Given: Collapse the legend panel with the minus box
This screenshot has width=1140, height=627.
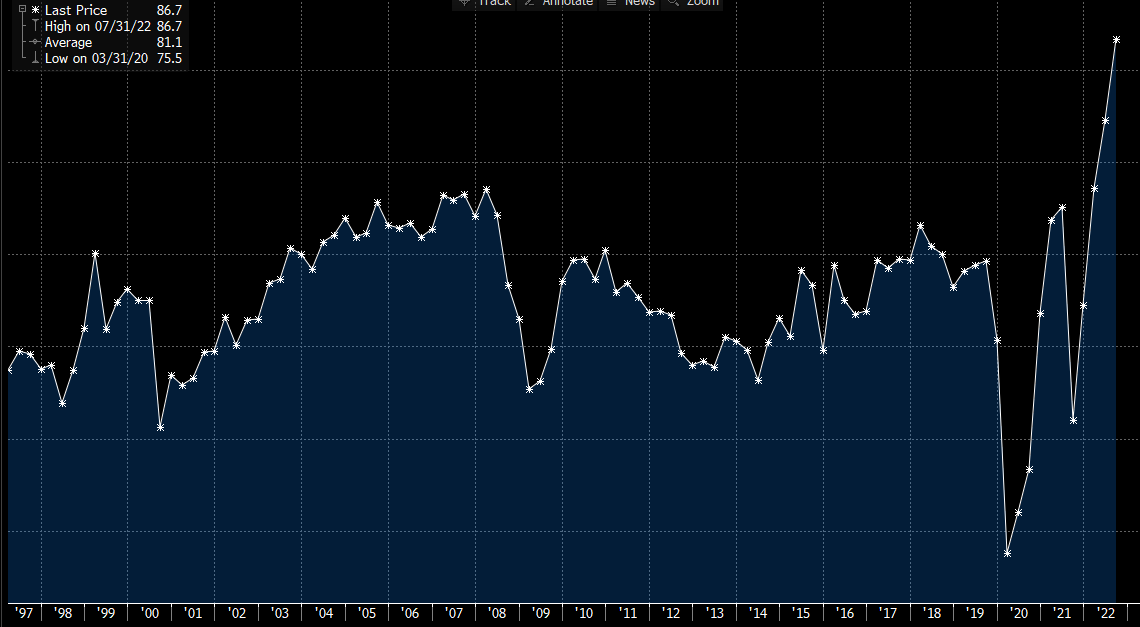Looking at the screenshot, I should point(22,10).
